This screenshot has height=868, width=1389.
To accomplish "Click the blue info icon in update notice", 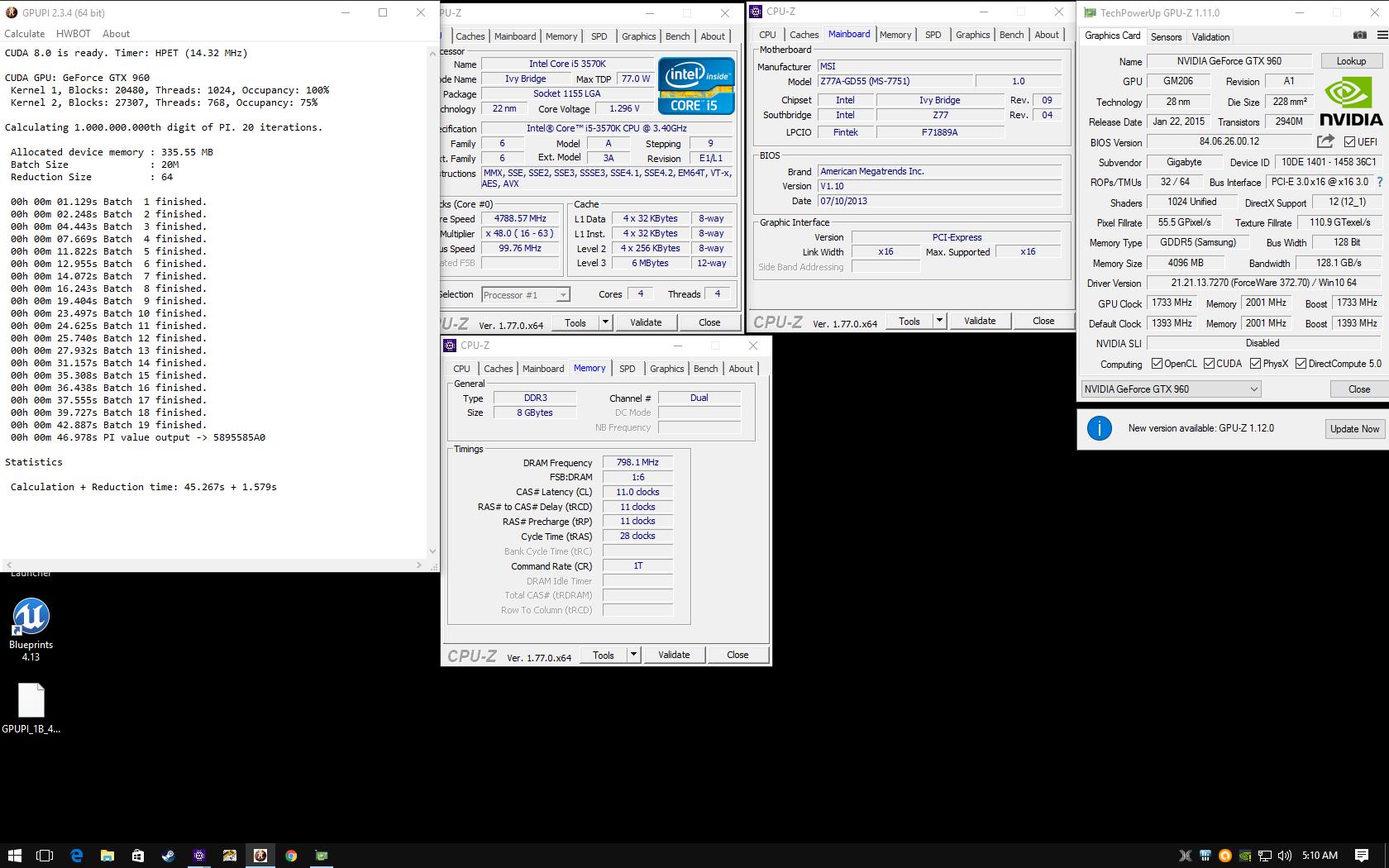I will (x=1099, y=428).
